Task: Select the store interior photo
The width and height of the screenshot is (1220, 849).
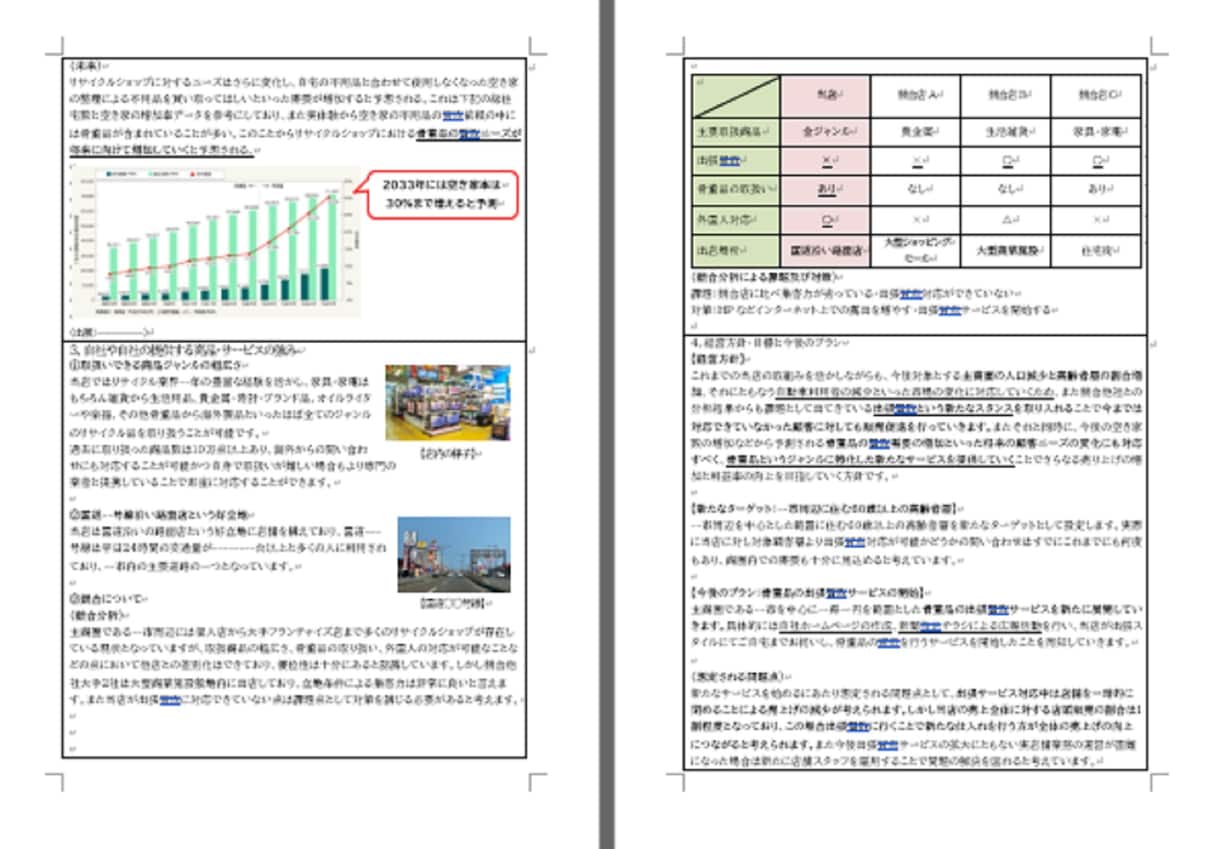Action: coord(448,402)
